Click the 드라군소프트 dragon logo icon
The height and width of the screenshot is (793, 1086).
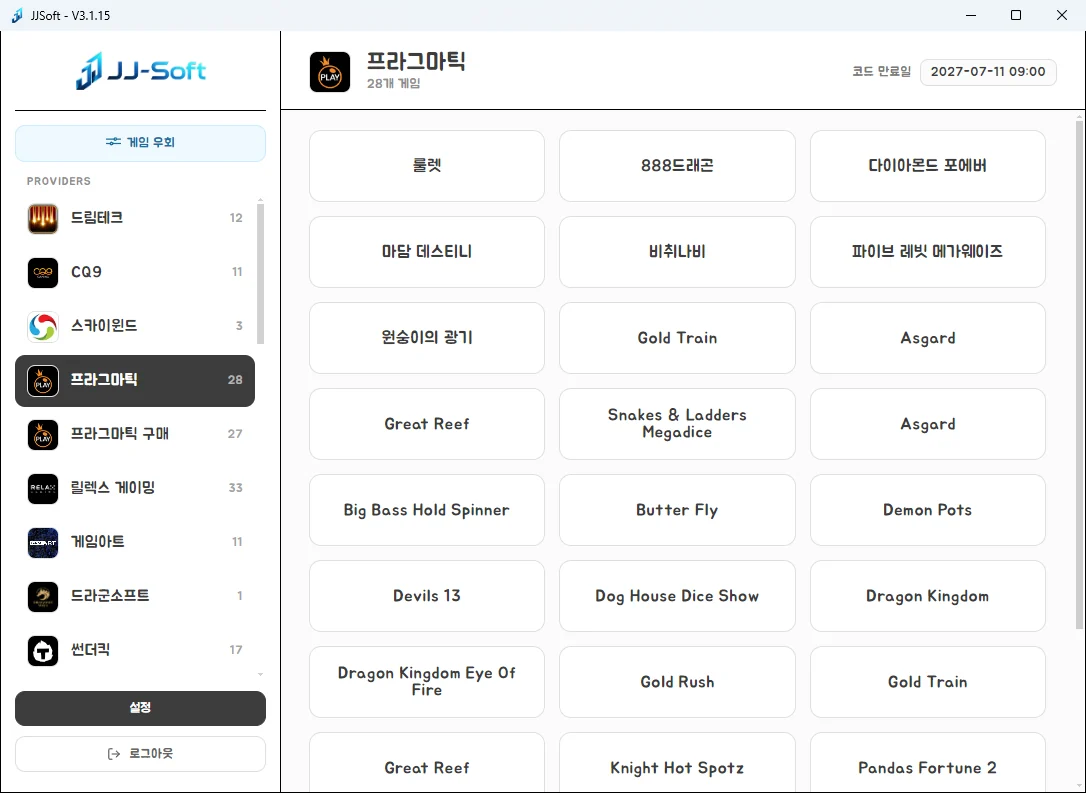point(43,596)
